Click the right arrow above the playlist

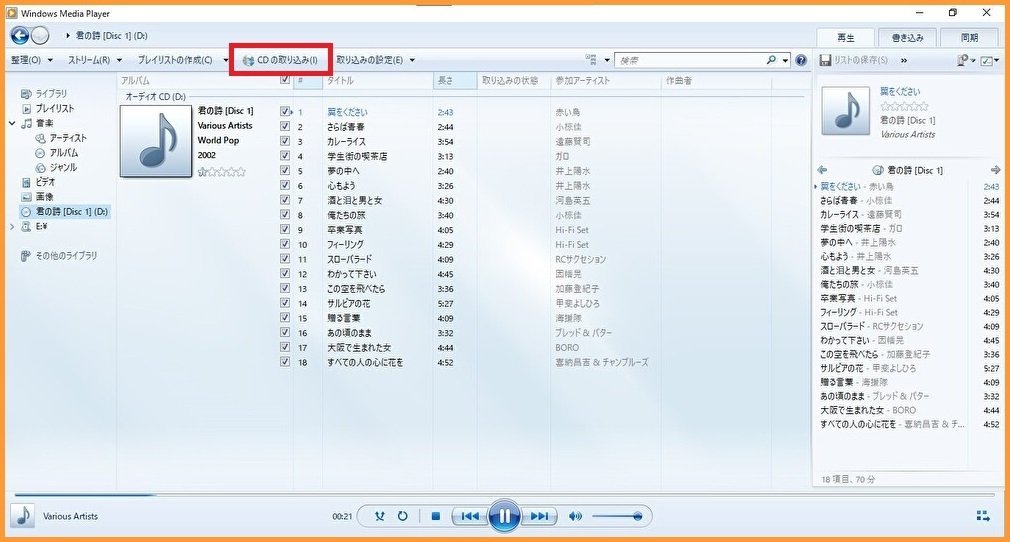pyautogui.click(x=995, y=170)
